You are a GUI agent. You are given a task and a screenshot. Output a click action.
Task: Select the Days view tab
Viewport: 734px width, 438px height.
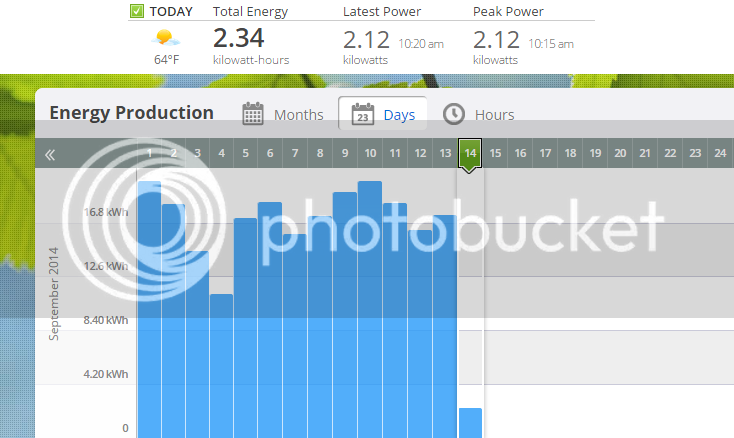(x=383, y=113)
